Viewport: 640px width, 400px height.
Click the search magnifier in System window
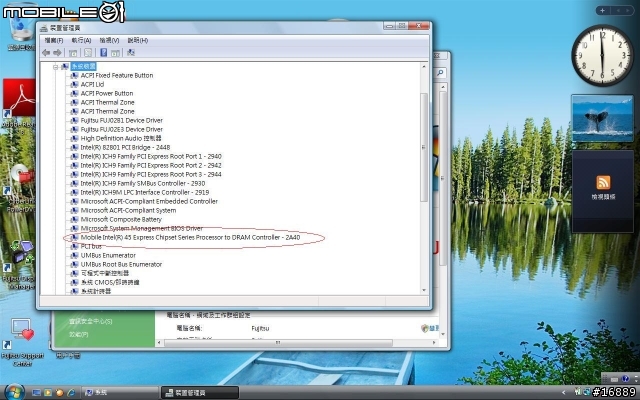point(440,73)
